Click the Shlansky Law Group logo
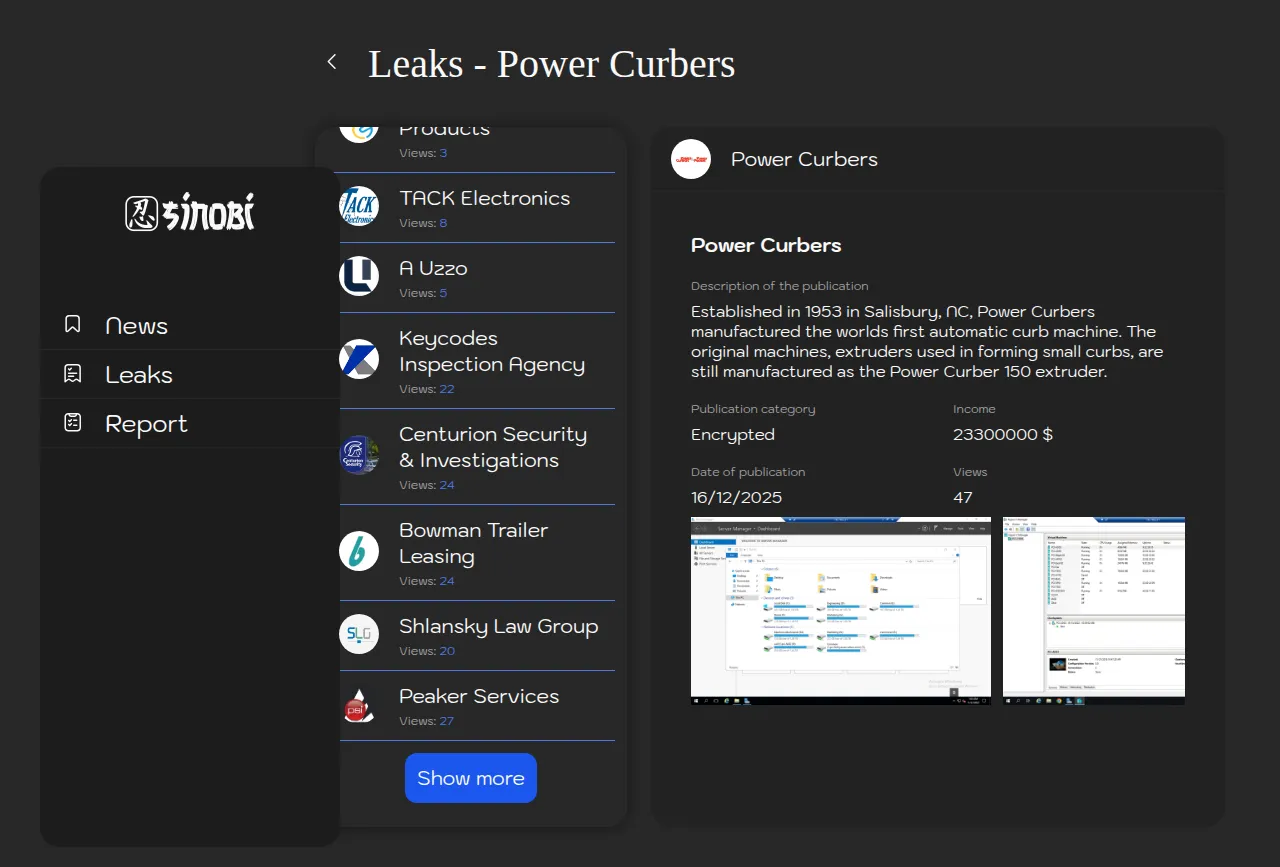This screenshot has width=1280, height=867. (359, 634)
